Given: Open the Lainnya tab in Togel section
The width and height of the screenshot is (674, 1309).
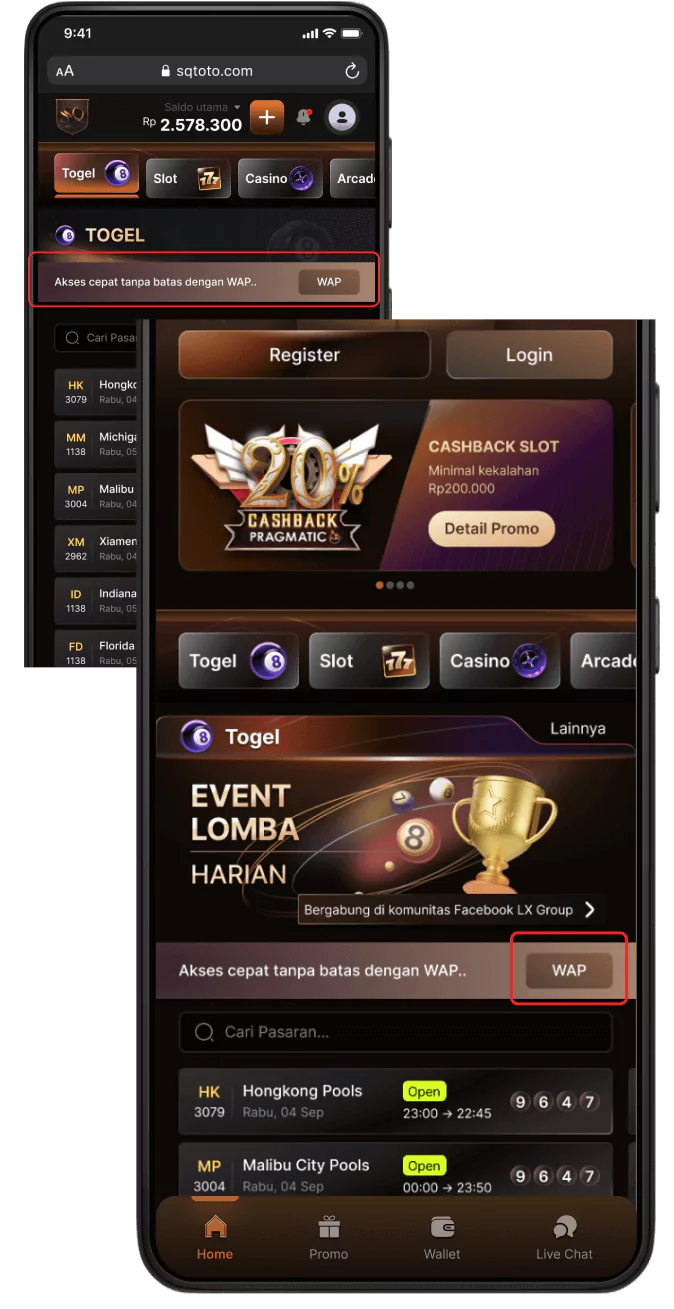Looking at the screenshot, I should click(x=578, y=729).
